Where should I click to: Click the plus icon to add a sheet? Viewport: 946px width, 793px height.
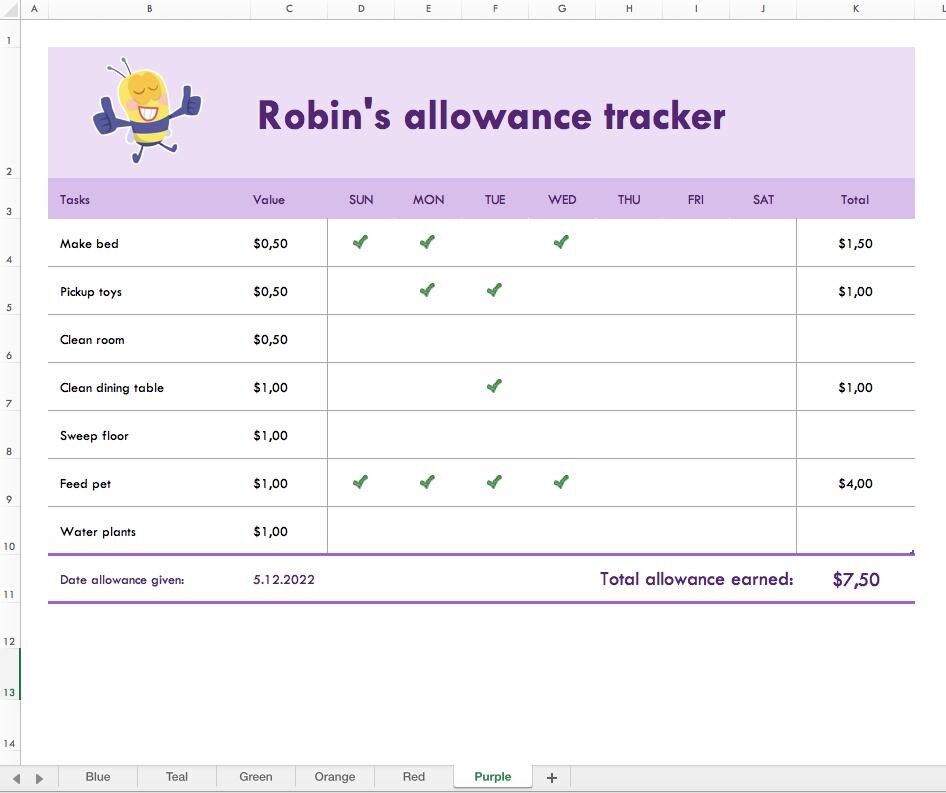click(551, 776)
